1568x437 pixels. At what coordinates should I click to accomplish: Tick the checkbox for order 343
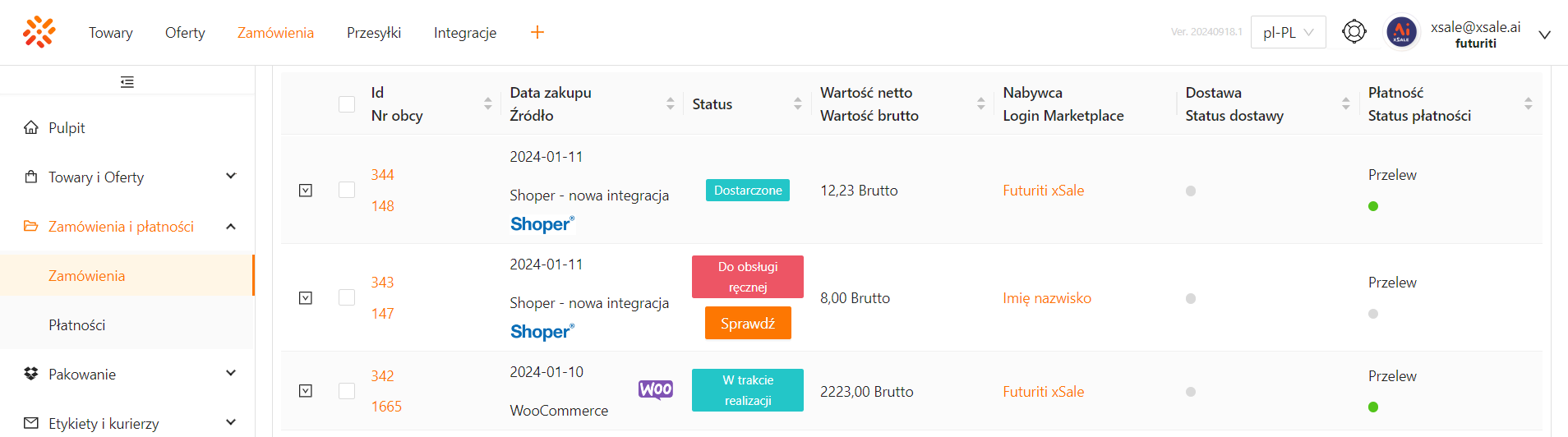pos(347,298)
